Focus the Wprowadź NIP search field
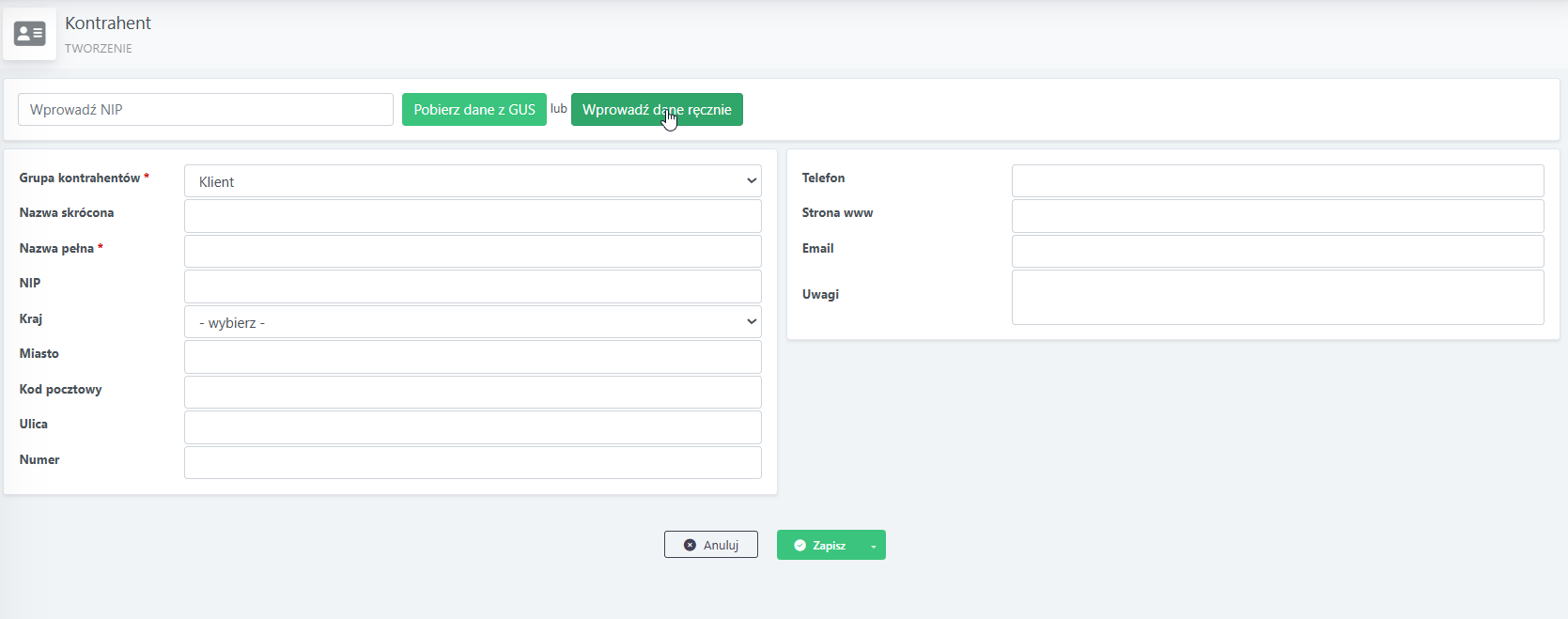 click(206, 110)
